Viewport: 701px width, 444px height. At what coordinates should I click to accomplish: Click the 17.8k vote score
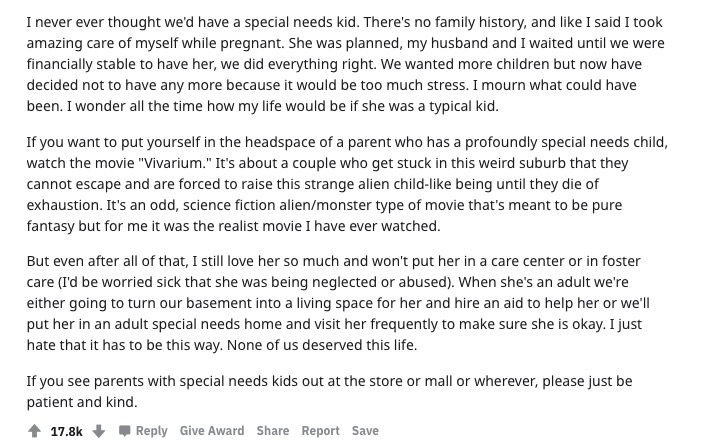(x=67, y=431)
